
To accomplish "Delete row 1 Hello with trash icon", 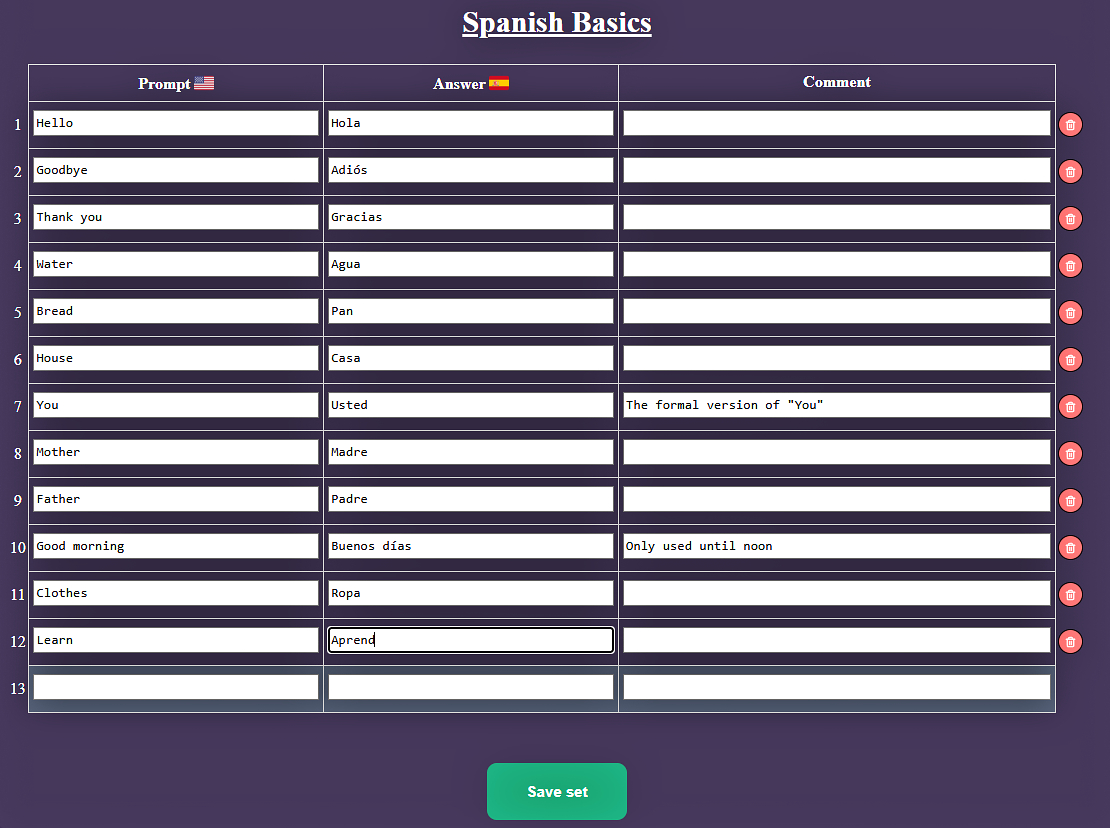I will click(x=1070, y=125).
